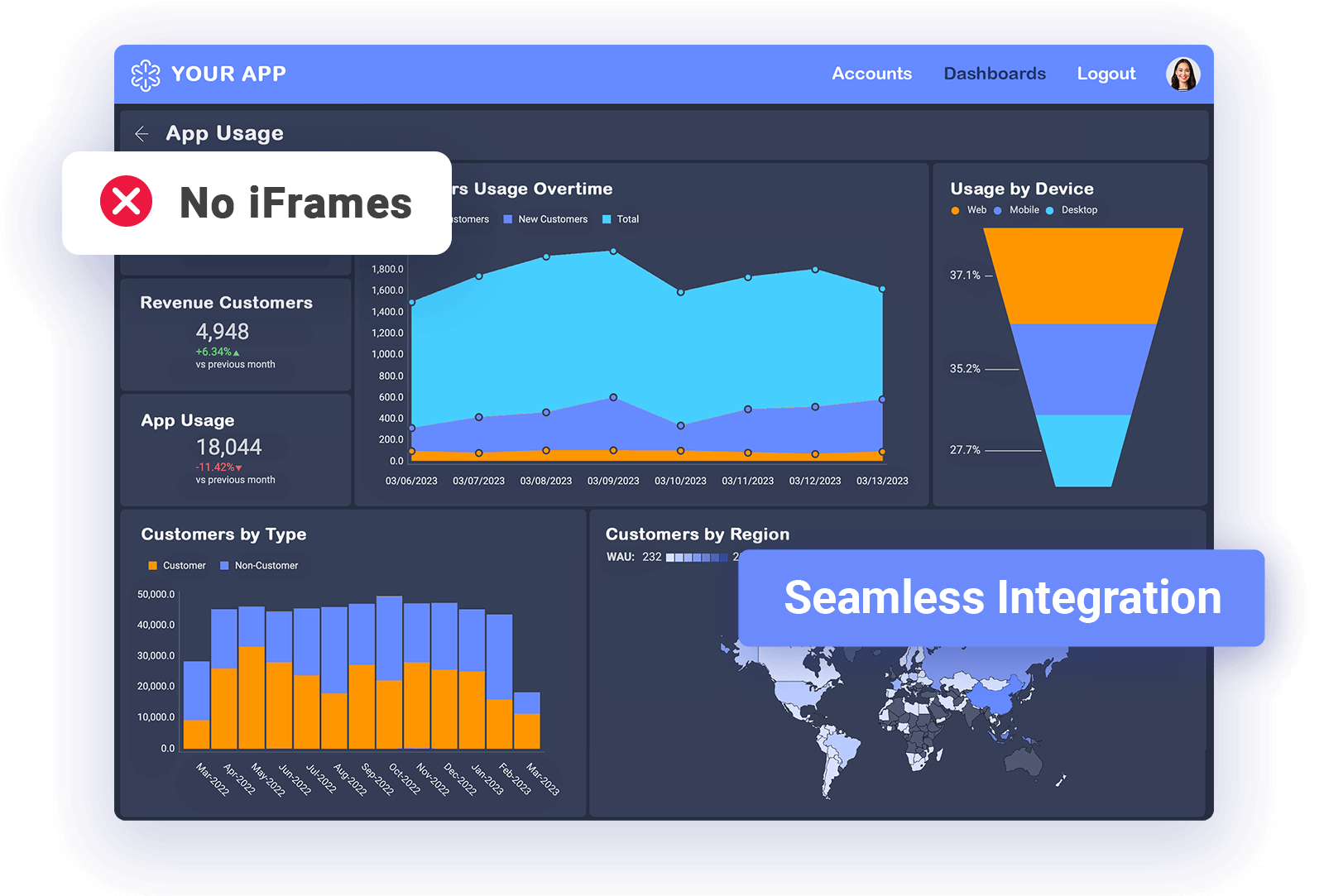Click the Mar-2023 bar in Customers by Type
The height and width of the screenshot is (896, 1324).
pyautogui.click(x=527, y=721)
